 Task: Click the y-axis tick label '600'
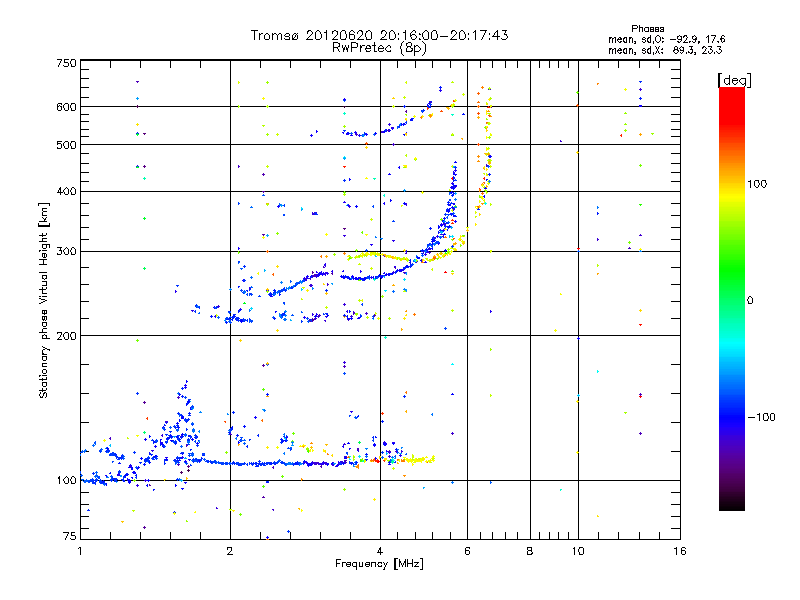pyautogui.click(x=66, y=107)
